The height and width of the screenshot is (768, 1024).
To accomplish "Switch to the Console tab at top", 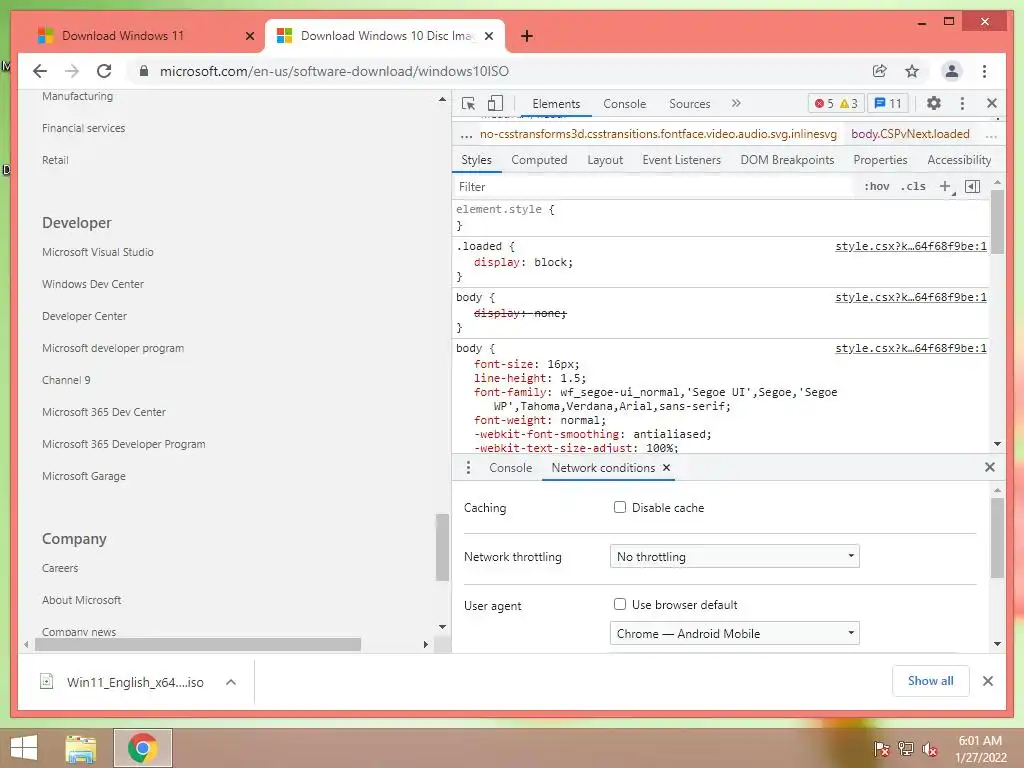I will pyautogui.click(x=624, y=104).
